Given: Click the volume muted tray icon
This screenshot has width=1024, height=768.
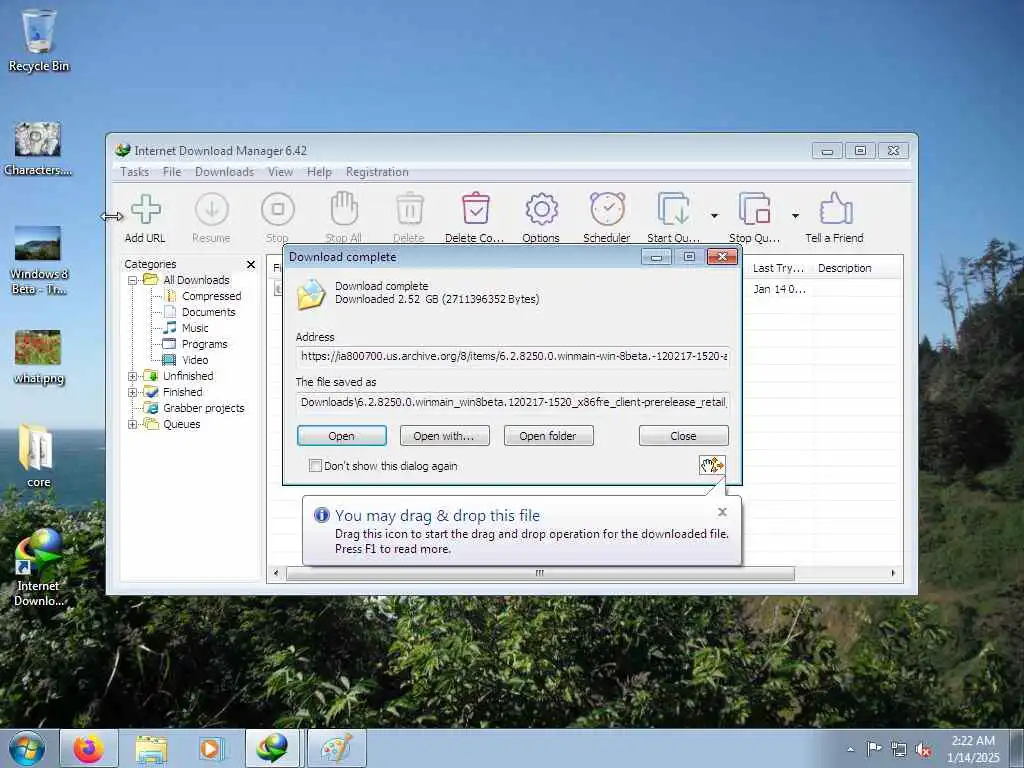Looking at the screenshot, I should click(x=923, y=750).
